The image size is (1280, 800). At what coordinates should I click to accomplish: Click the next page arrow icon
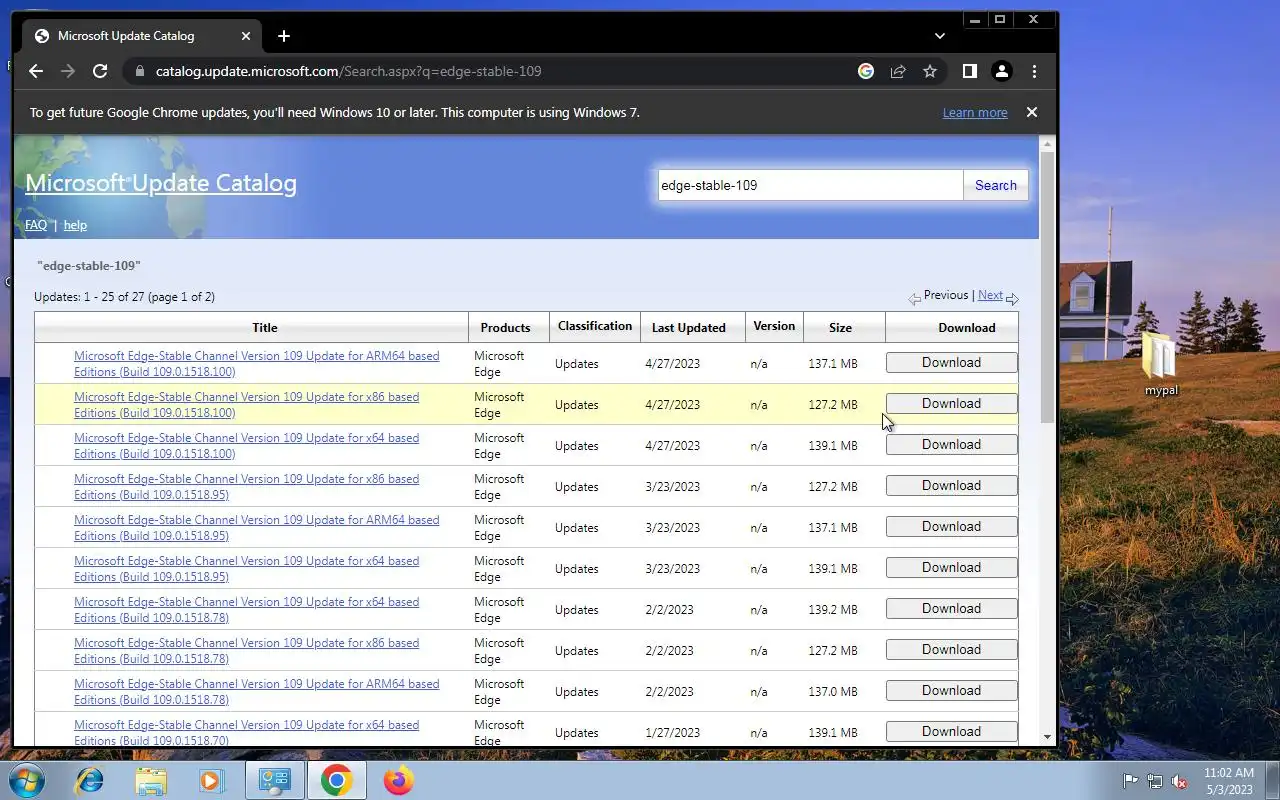tap(1012, 299)
